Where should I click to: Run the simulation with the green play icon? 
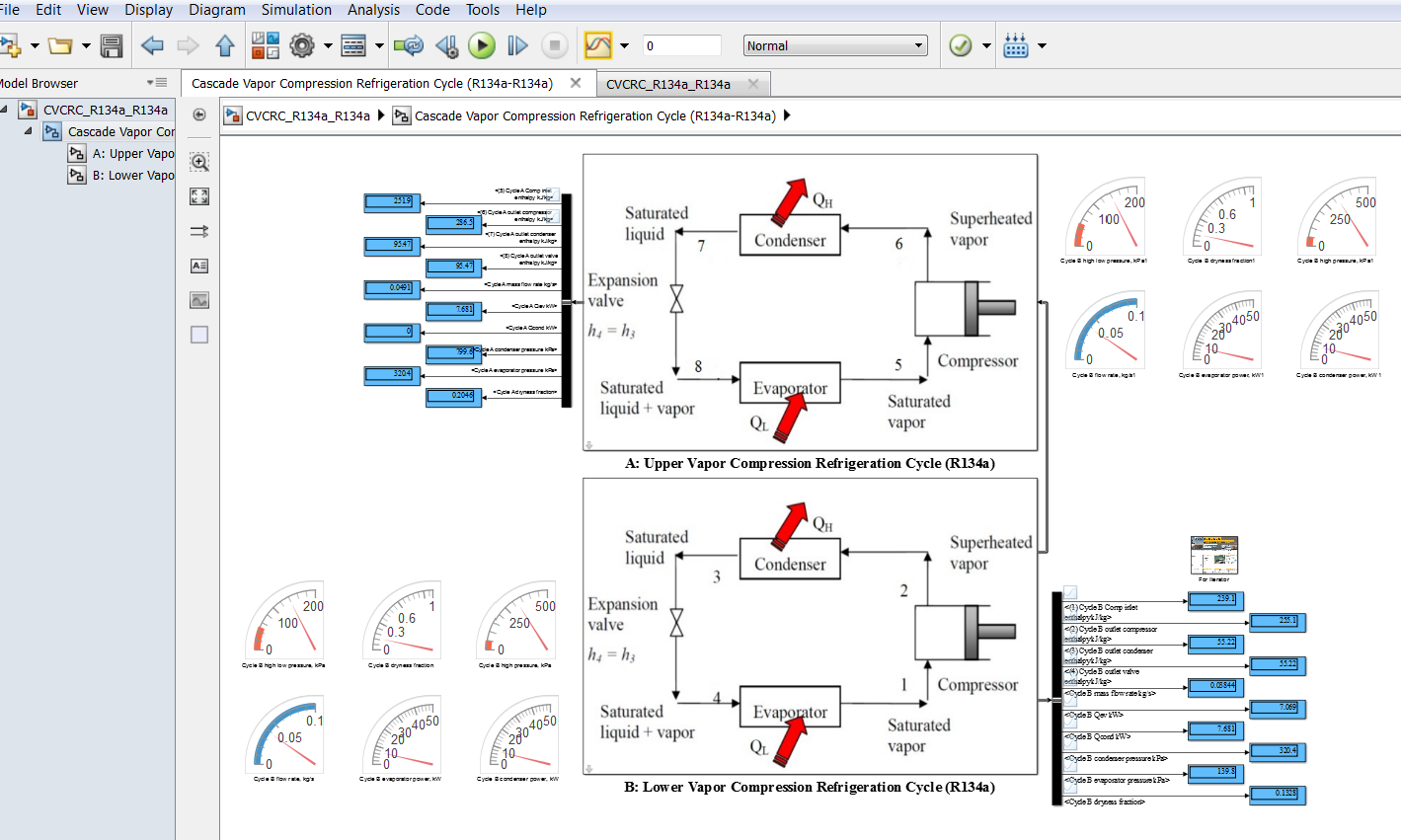[483, 44]
